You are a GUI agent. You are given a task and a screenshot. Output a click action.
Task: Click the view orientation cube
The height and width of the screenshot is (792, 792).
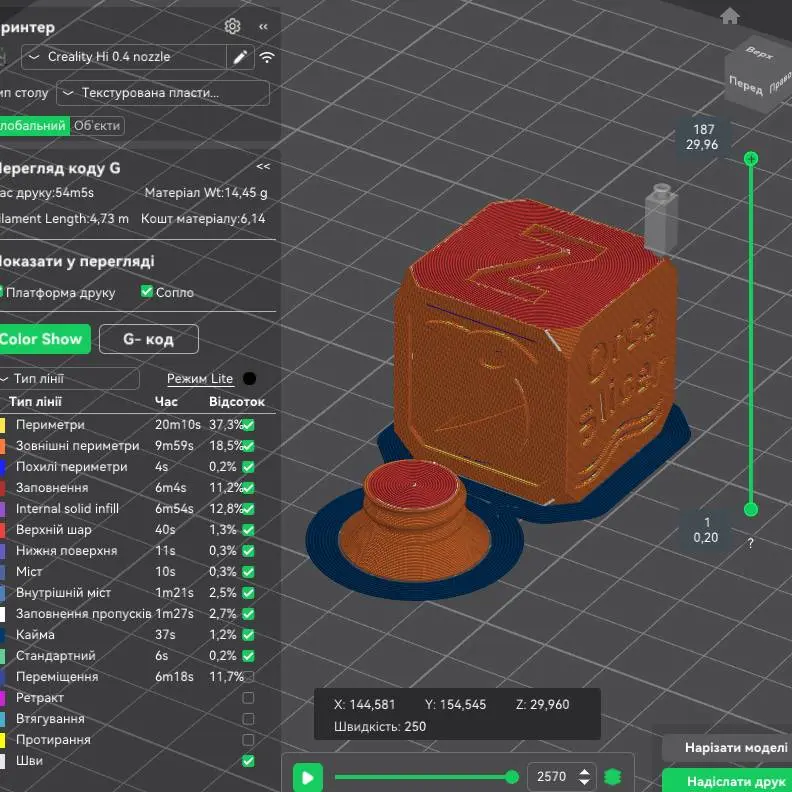[x=758, y=74]
